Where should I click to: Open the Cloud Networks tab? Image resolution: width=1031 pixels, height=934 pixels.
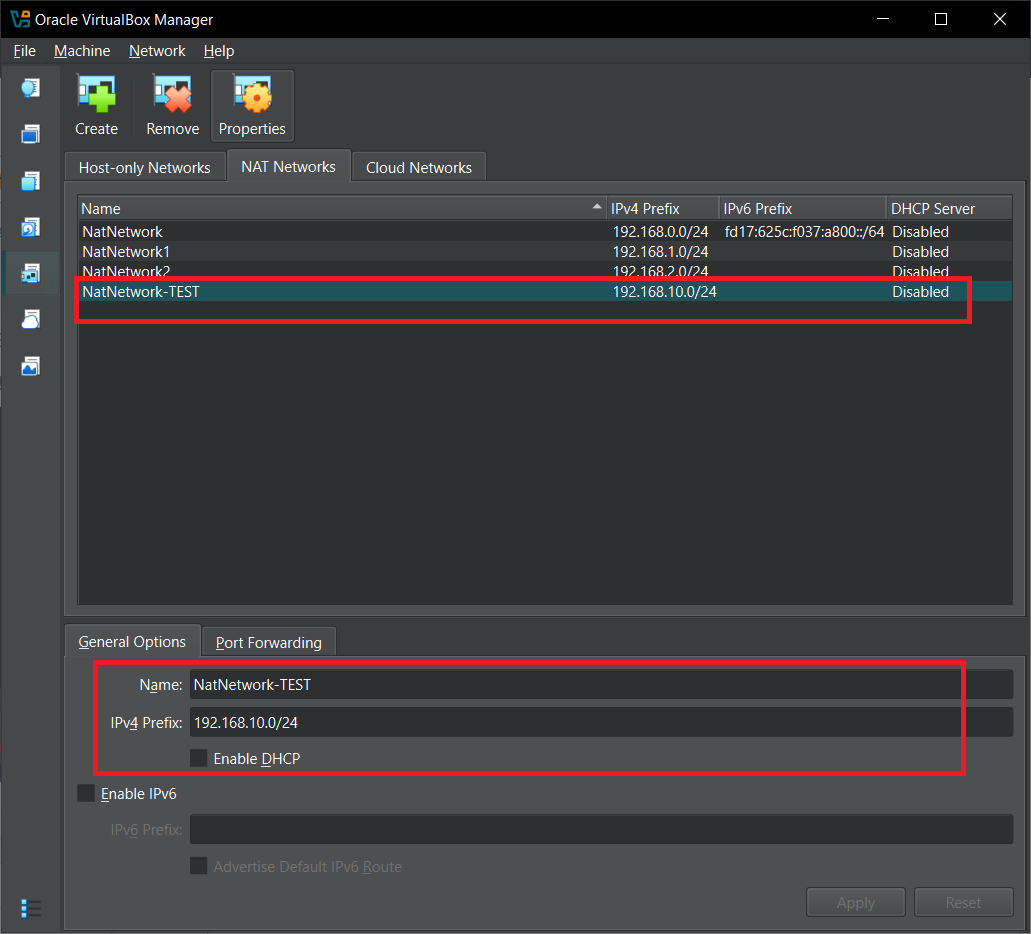click(x=418, y=167)
